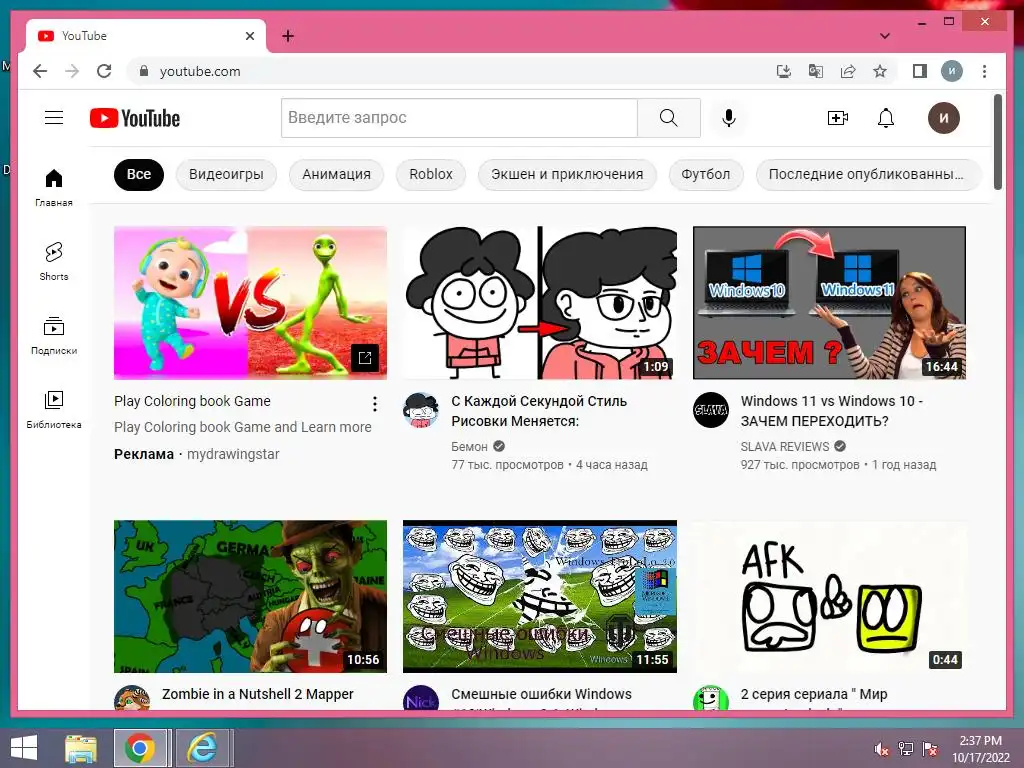Reload the page
The image size is (1024, 768).
(x=104, y=71)
